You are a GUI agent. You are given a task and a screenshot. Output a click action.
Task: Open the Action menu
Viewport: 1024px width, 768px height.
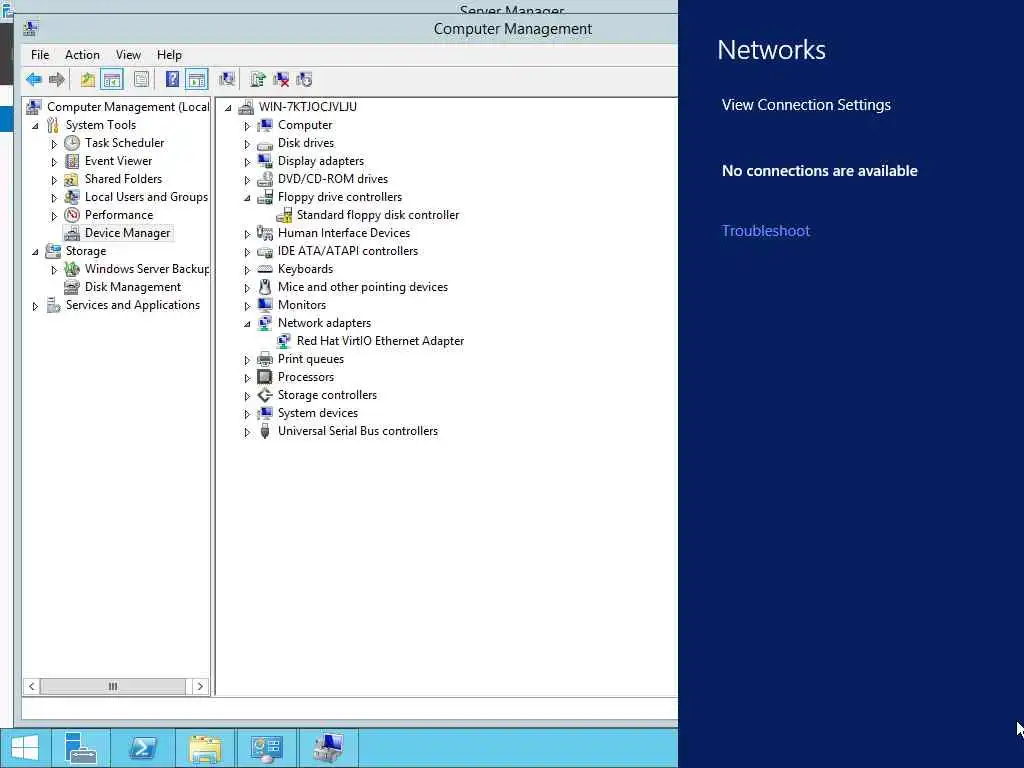[82, 55]
